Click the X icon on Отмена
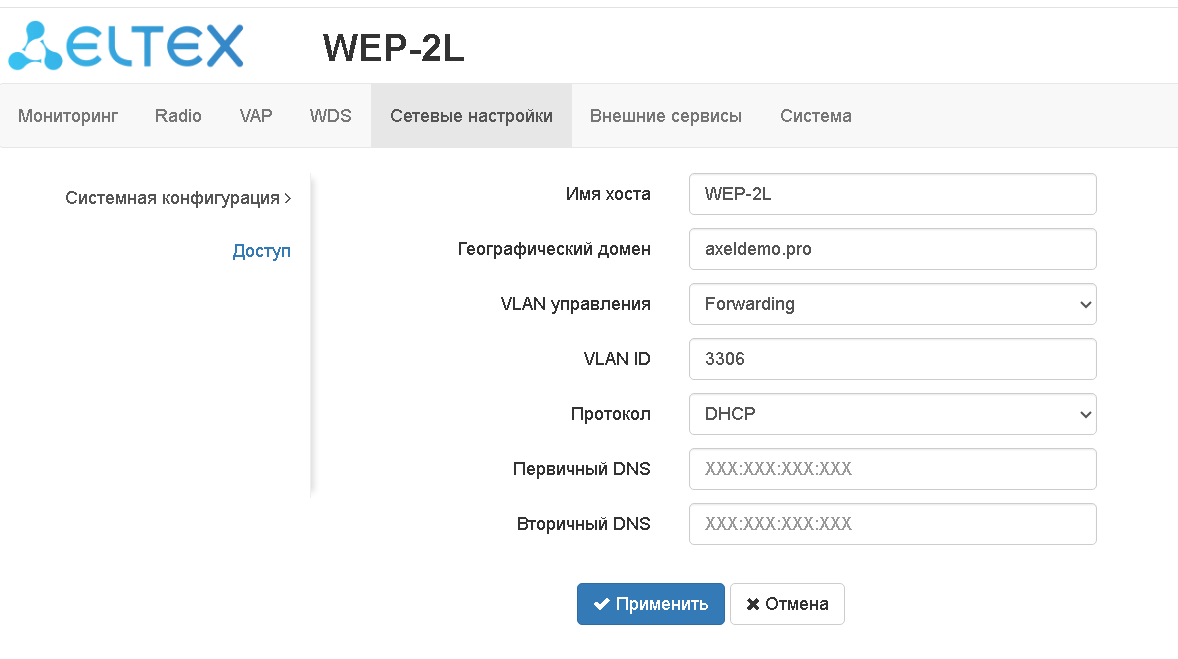This screenshot has width=1178, height=659. point(753,604)
